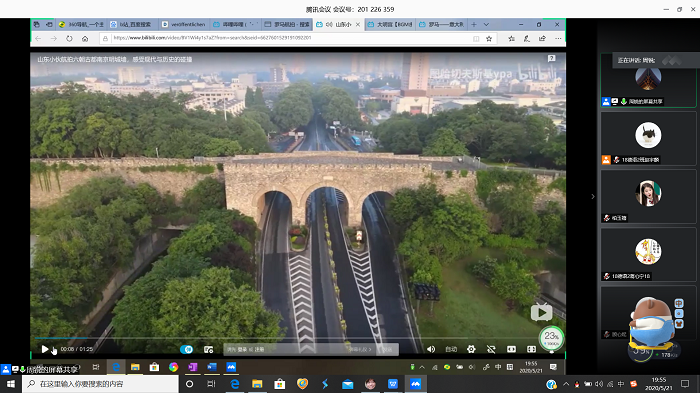Screen dimensions: 700x393
Task: Click the white cat avatar participant tile
Action: tap(648, 135)
